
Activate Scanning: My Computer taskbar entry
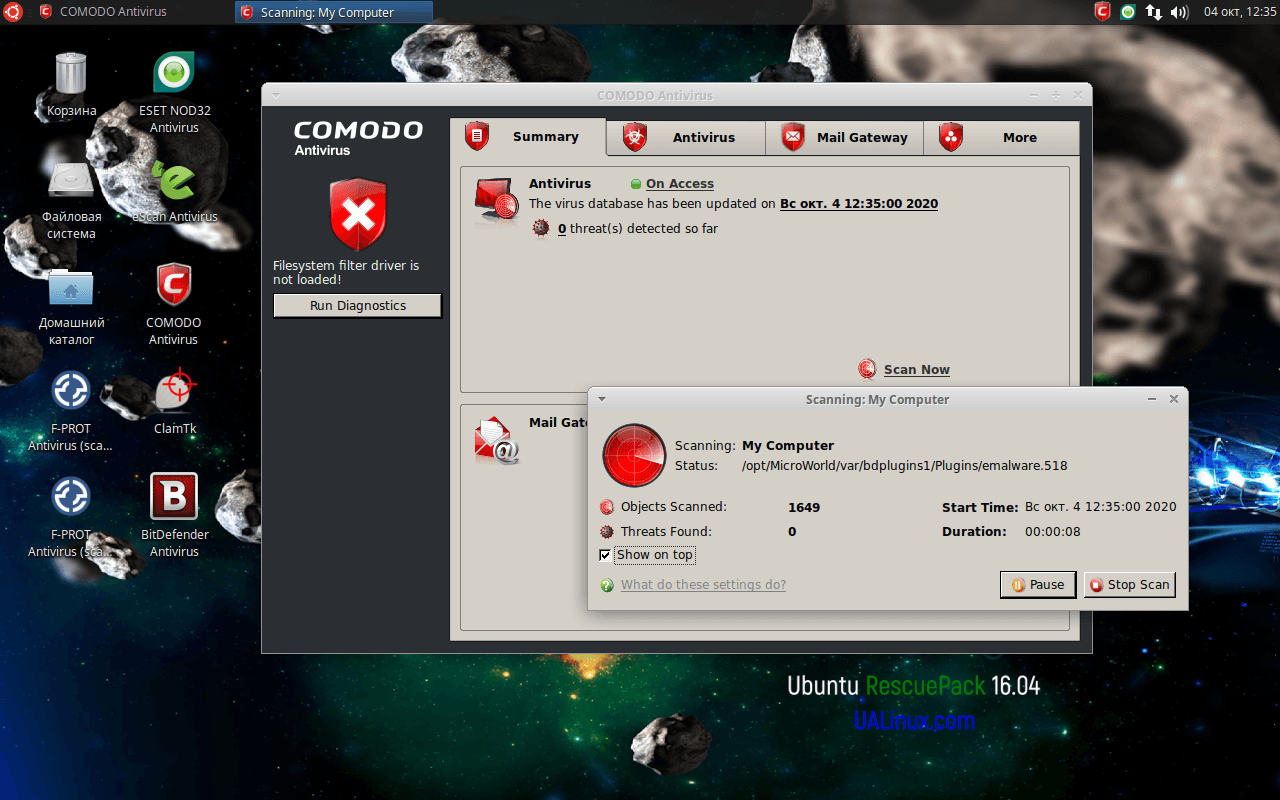coord(334,12)
